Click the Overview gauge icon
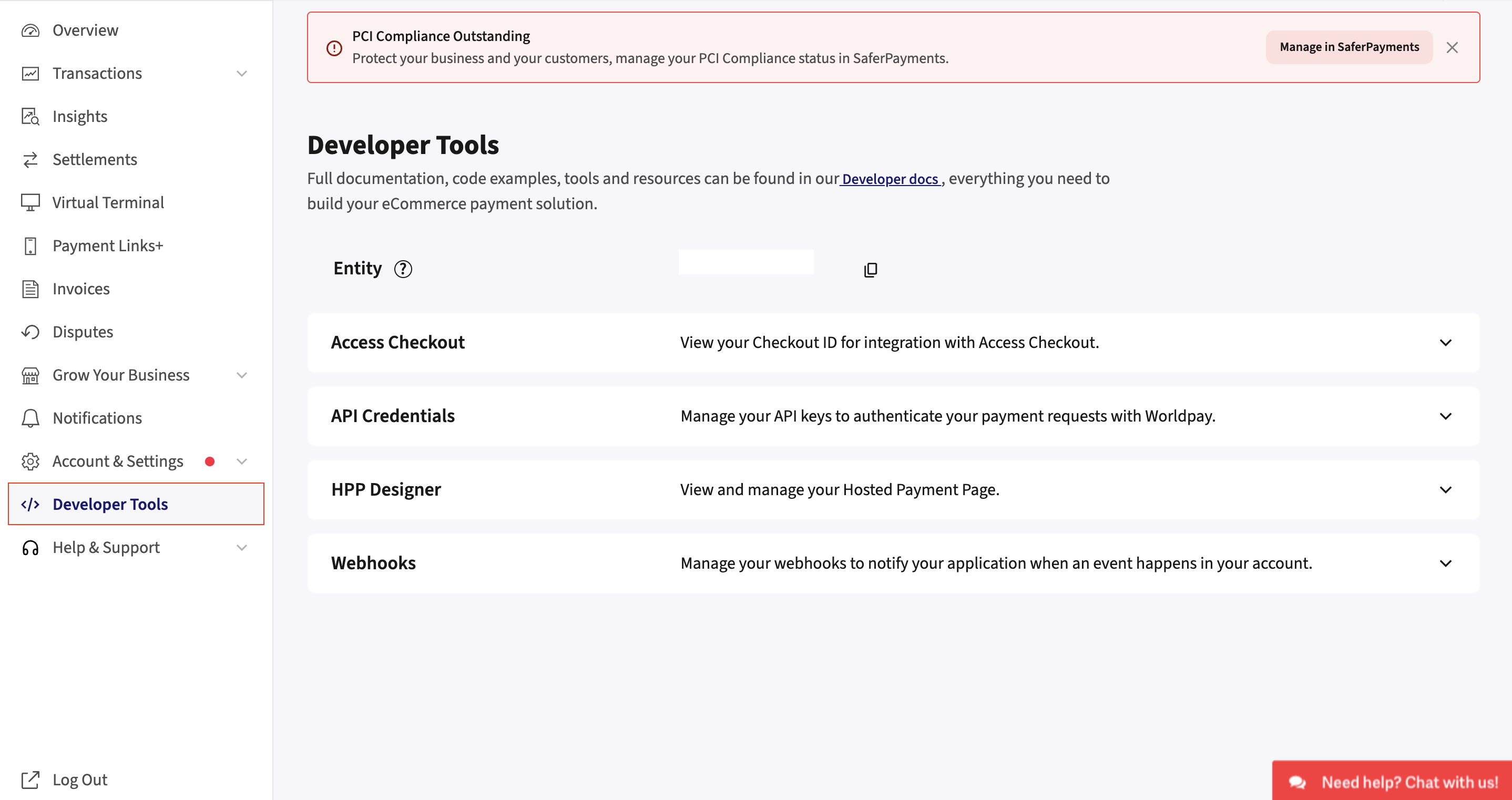Screen dimensions: 1512x800 click(30, 30)
